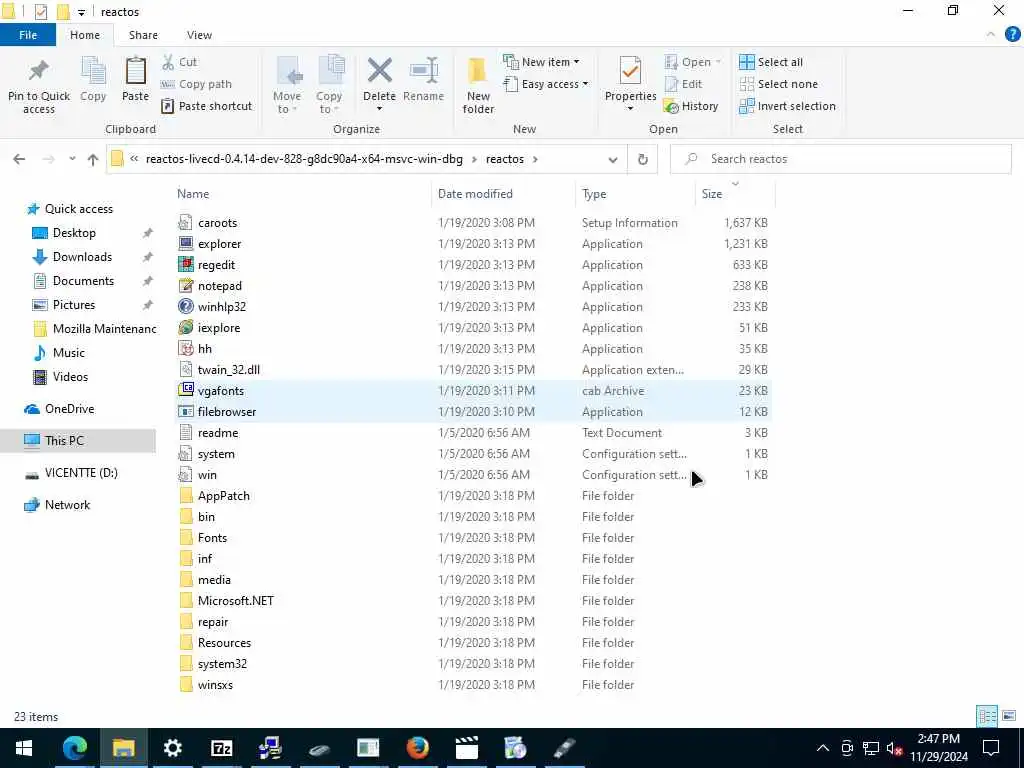Open the Copy to menu
The width and height of the screenshot is (1024, 768).
(x=329, y=86)
